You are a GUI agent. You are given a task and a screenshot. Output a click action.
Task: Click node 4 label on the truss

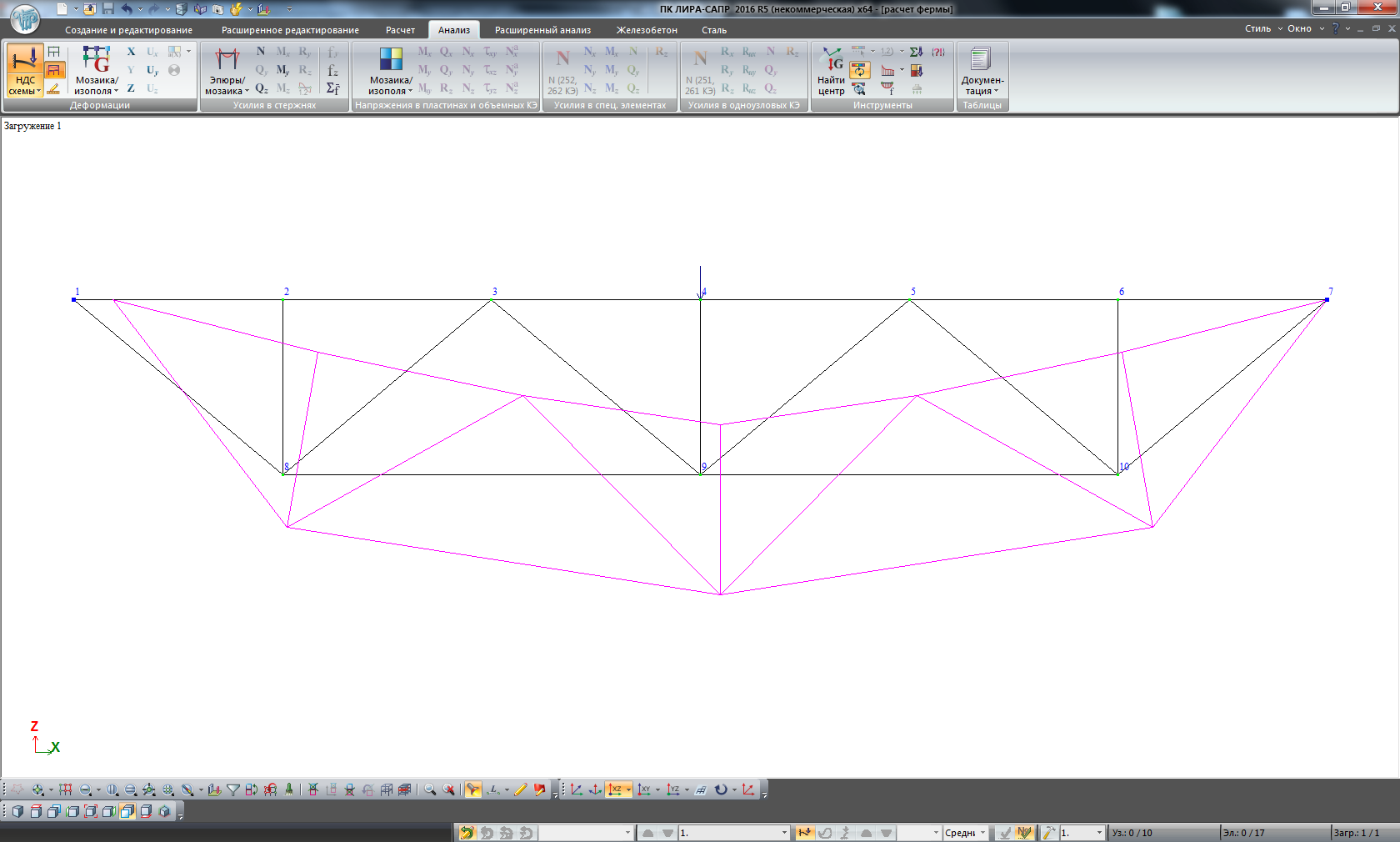pyautogui.click(x=704, y=292)
